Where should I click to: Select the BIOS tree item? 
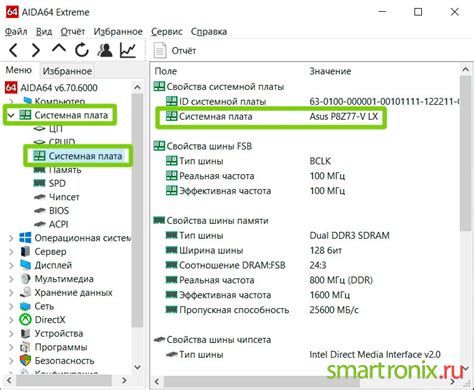coord(52,211)
